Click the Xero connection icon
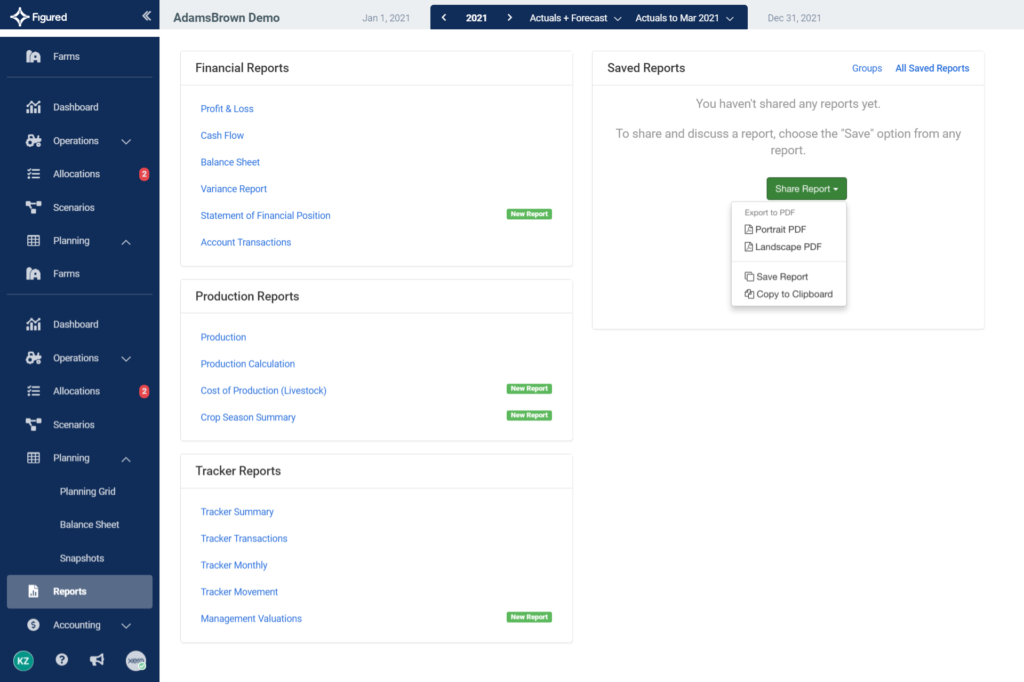Screen dimensions: 1024x682 point(136,660)
